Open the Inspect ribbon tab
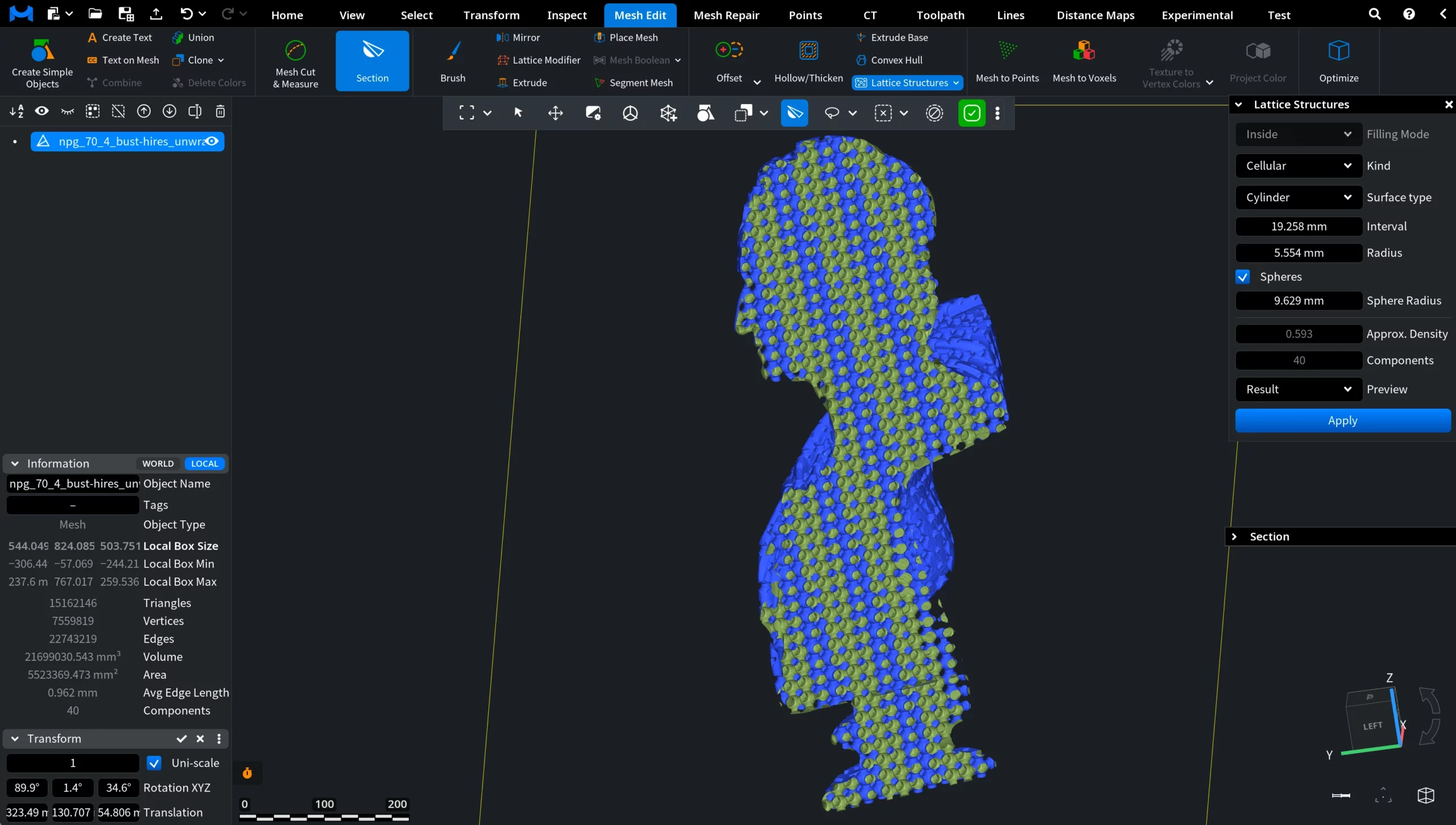Viewport: 1456px width, 825px height. point(566,15)
